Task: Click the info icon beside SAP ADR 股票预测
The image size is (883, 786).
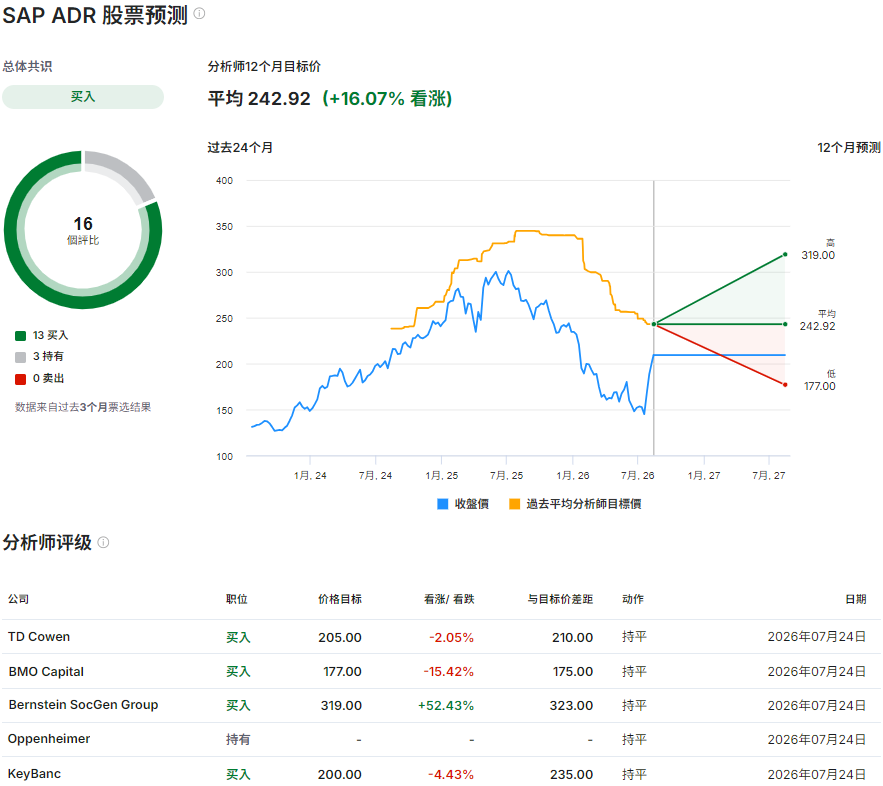Action: pyautogui.click(x=199, y=13)
